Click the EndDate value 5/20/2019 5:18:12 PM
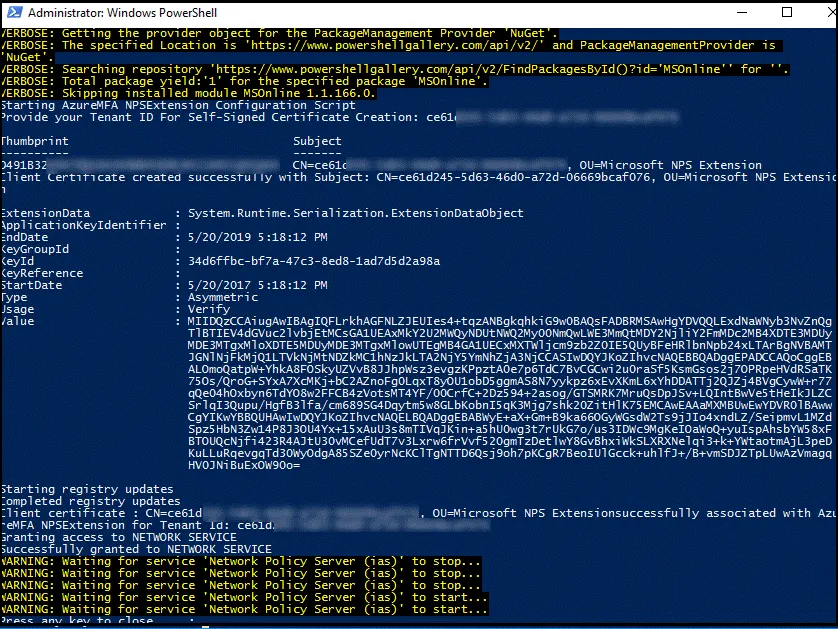The image size is (838, 629). (258, 237)
